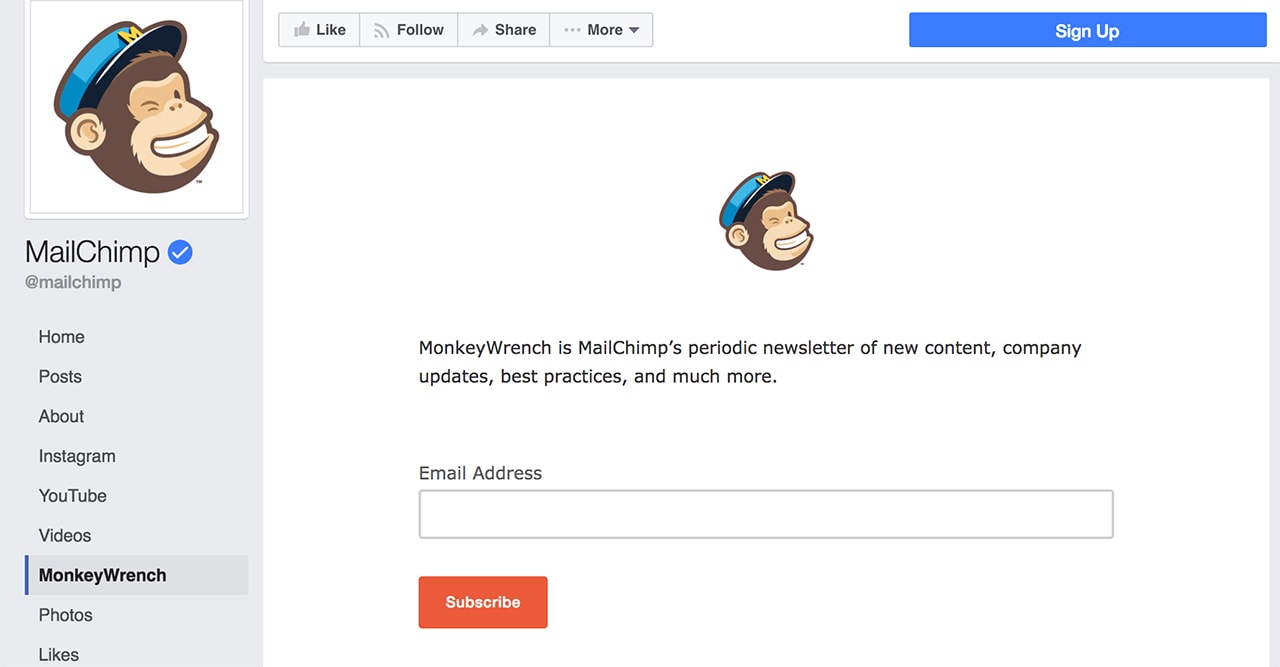Expand the More dropdown arrow
The height and width of the screenshot is (667, 1280).
[634, 31]
